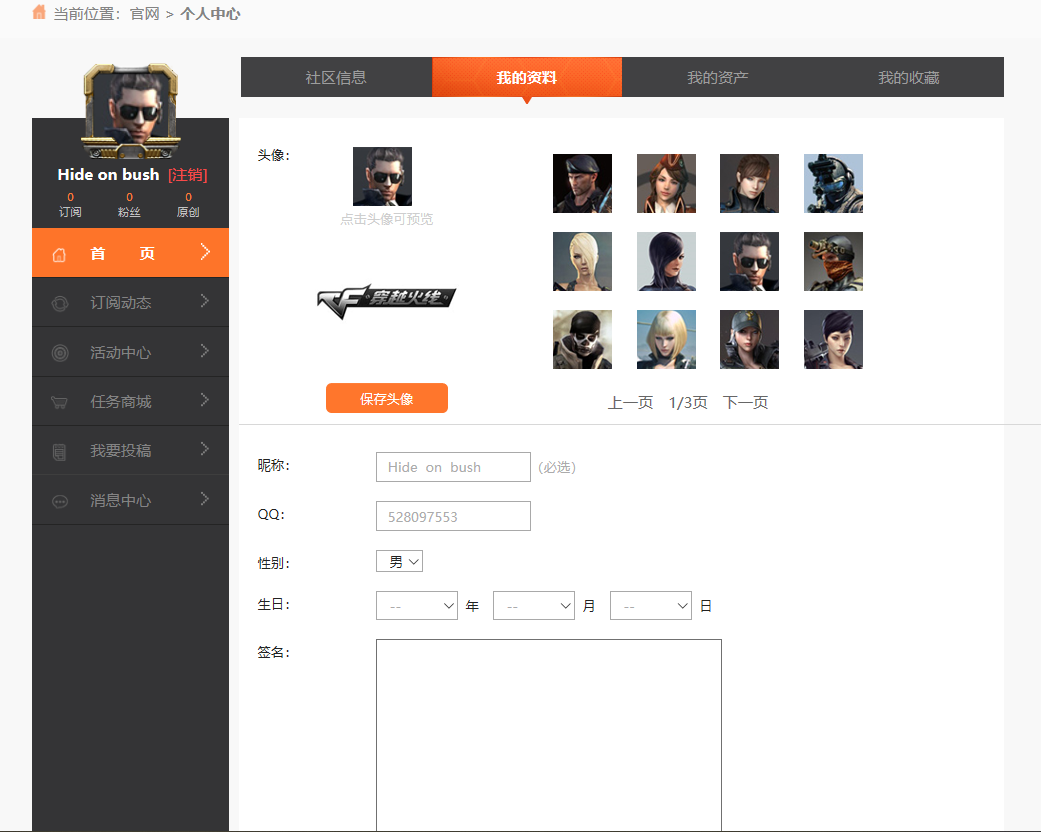
Task: Open the birthday year dropdown
Action: click(417, 606)
